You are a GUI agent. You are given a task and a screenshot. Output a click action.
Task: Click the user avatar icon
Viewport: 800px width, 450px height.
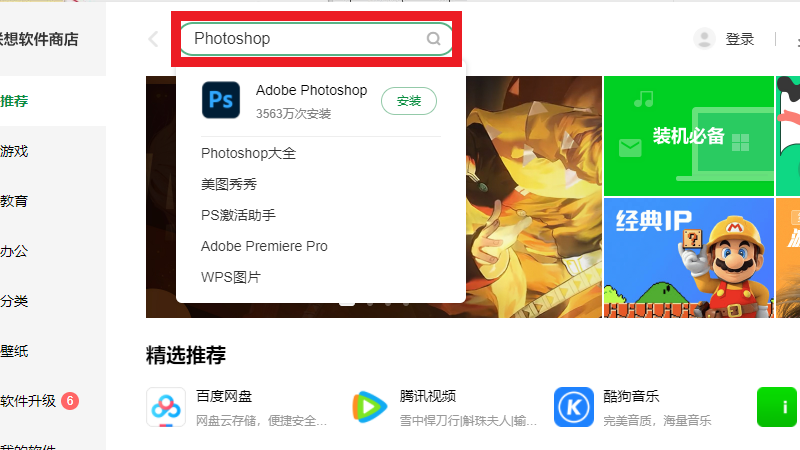coord(704,39)
